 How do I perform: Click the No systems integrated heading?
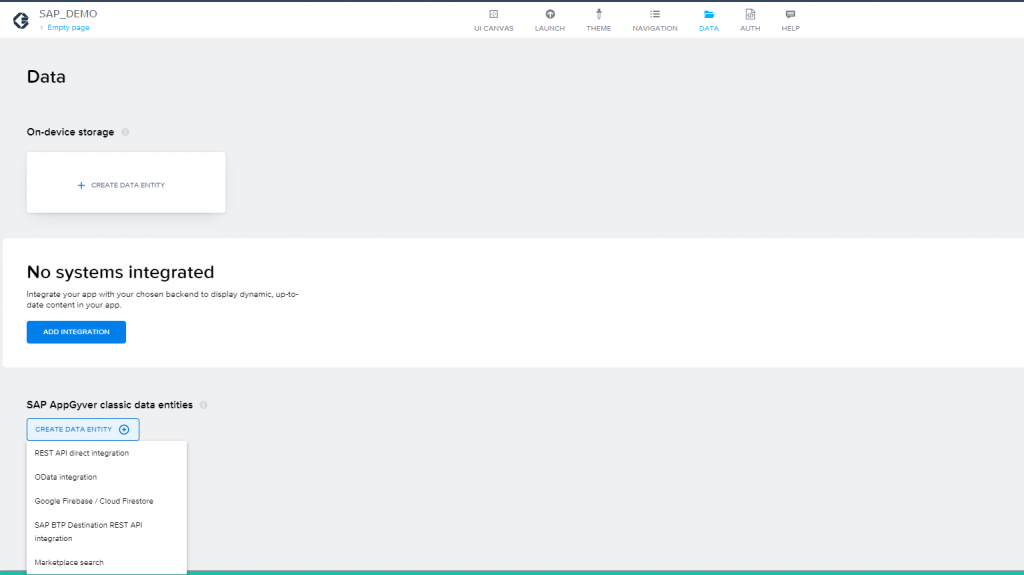coord(120,272)
